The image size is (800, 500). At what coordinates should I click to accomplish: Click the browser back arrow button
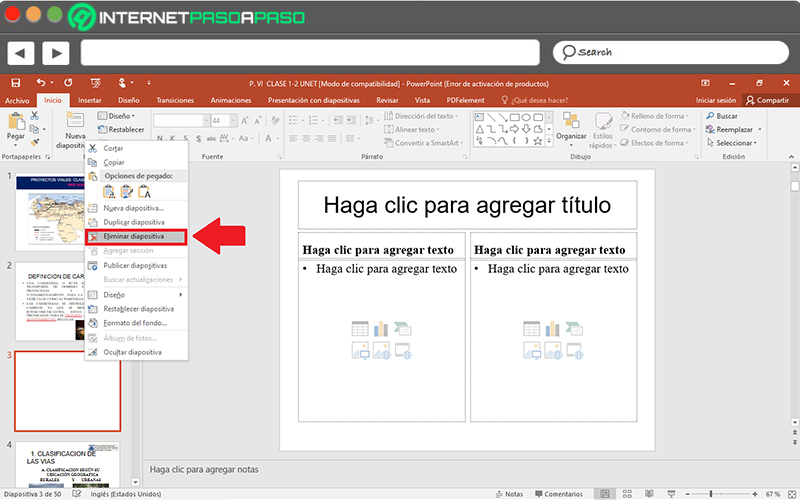click(x=22, y=52)
